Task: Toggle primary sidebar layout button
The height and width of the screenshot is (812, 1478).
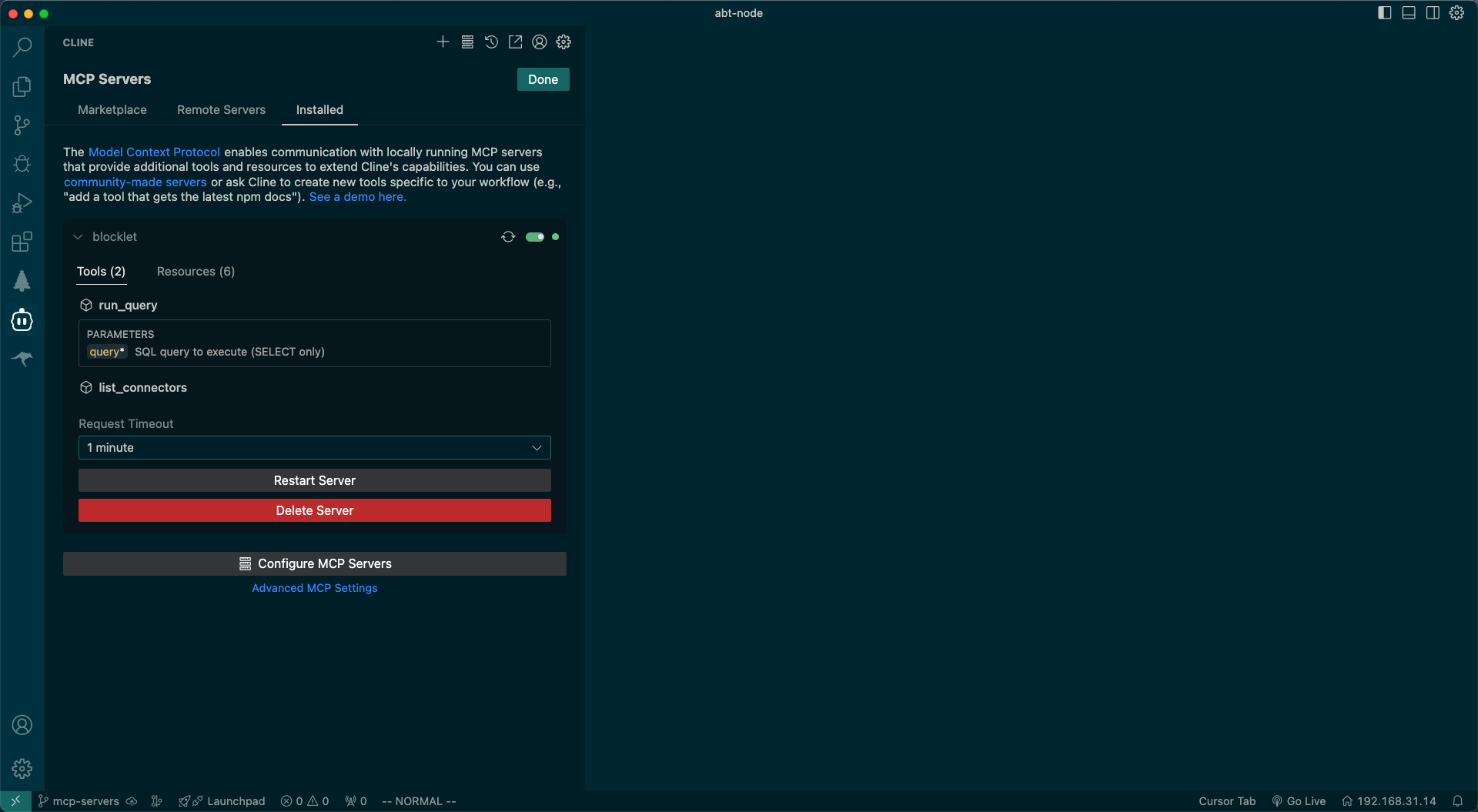Action: click(x=1384, y=13)
